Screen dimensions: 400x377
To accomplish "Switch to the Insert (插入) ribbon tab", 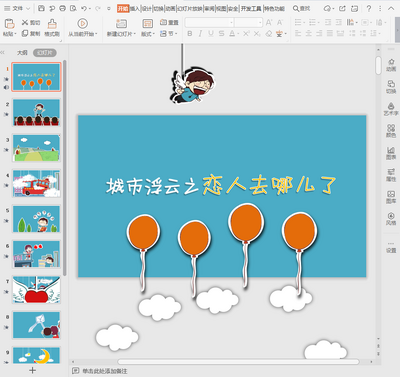I will (135, 8).
